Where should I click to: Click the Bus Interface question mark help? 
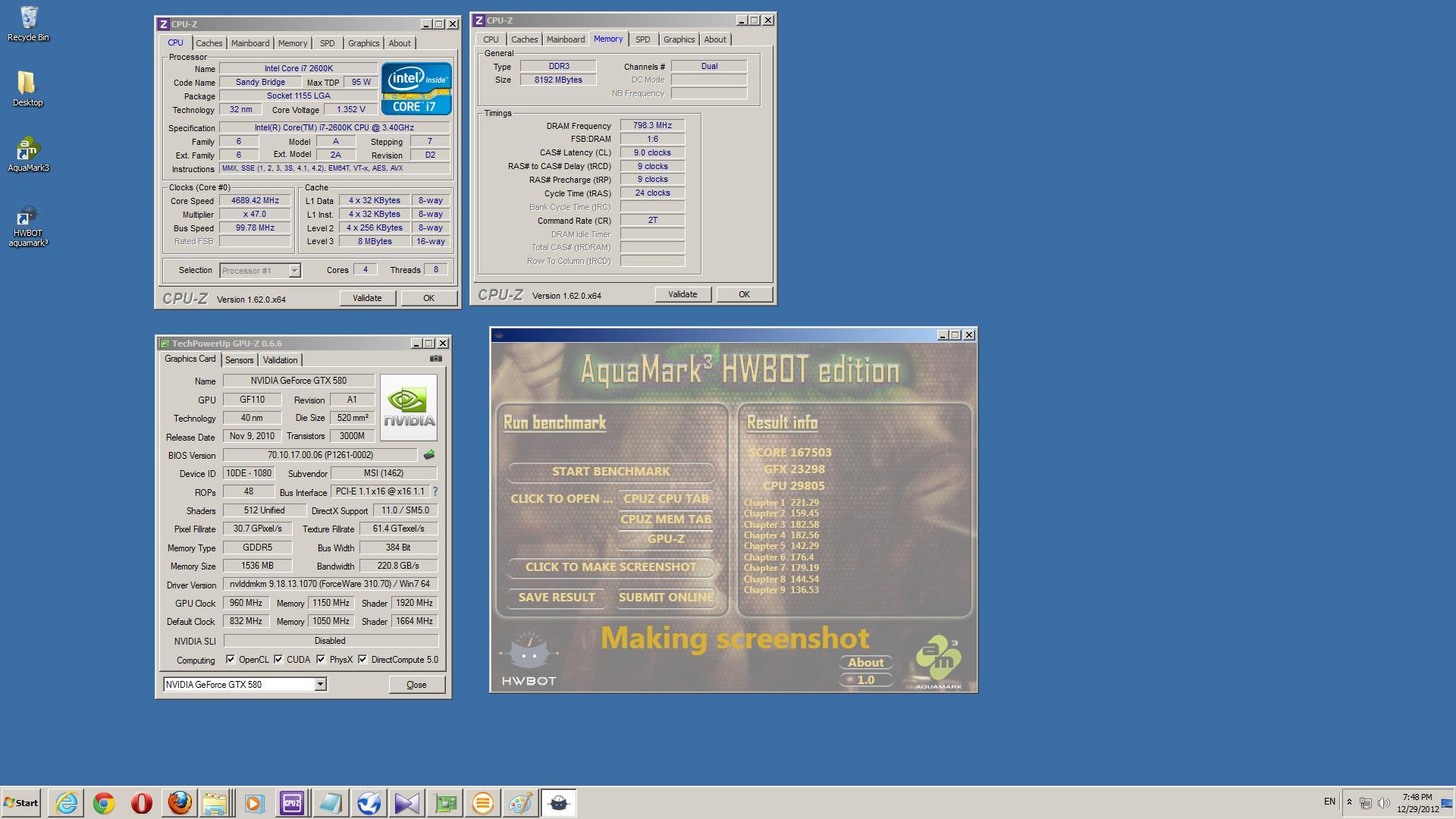435,491
